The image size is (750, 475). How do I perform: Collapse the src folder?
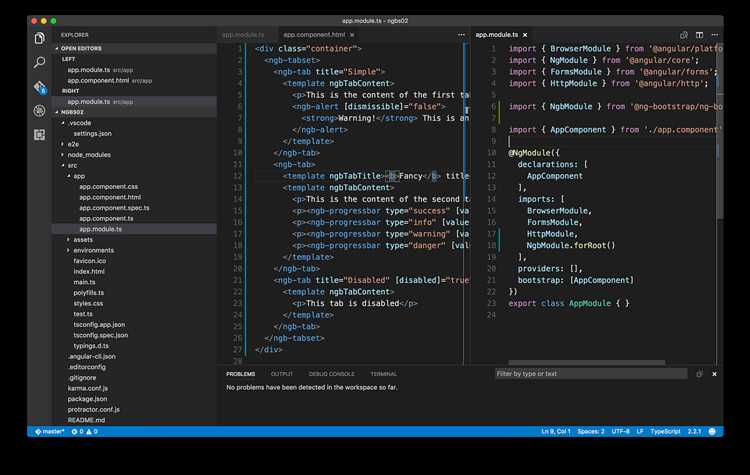tap(63, 165)
